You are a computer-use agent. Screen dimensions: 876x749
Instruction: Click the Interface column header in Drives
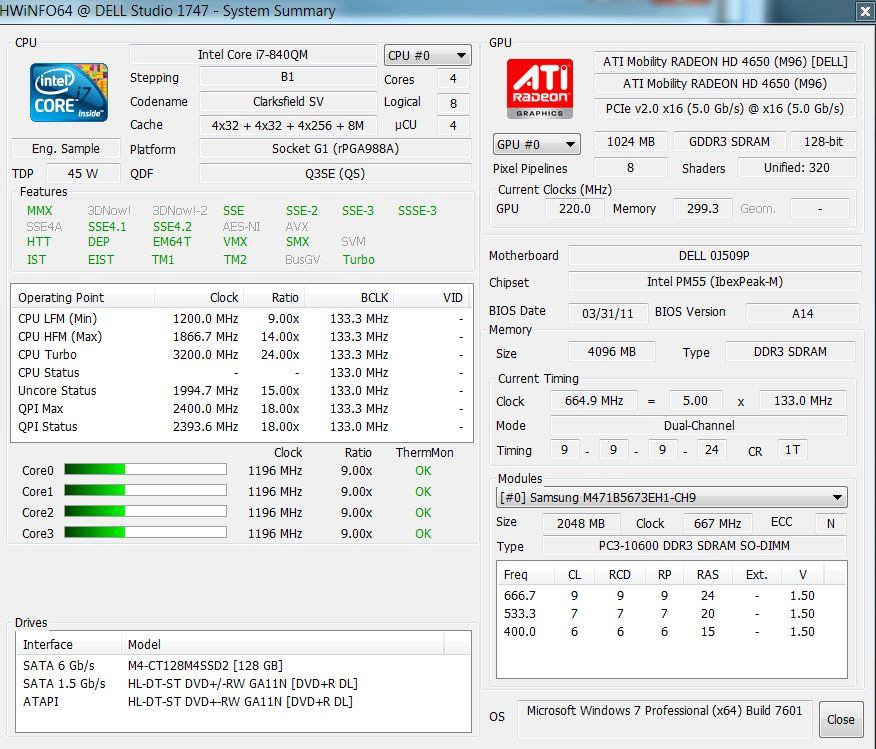click(68, 644)
